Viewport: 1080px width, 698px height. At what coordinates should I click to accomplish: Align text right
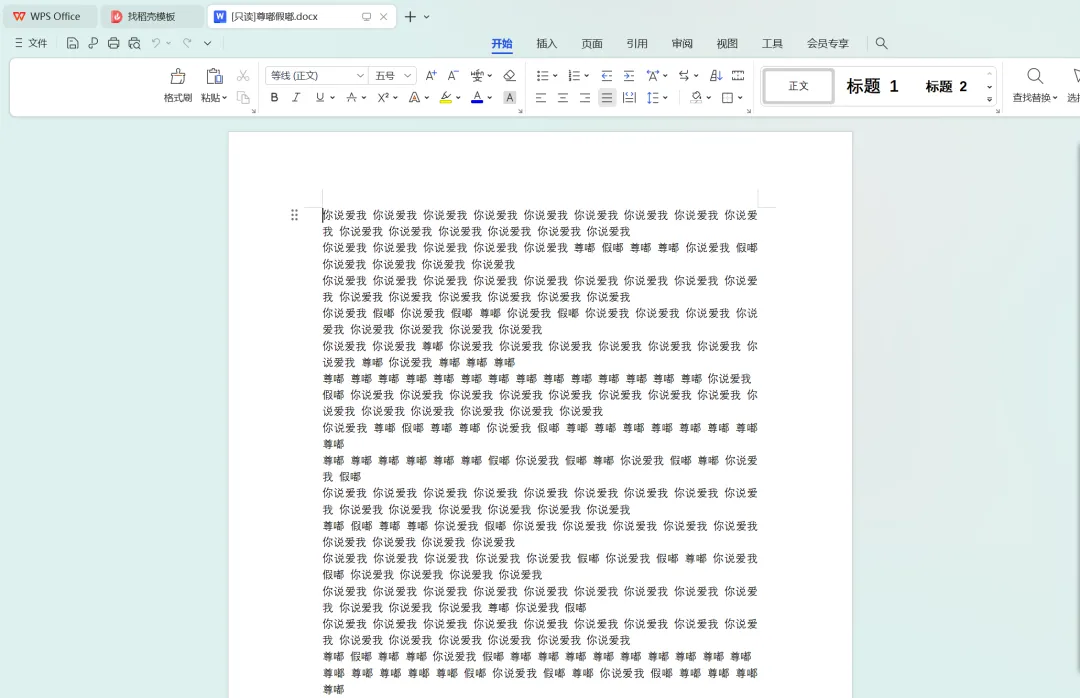585,98
